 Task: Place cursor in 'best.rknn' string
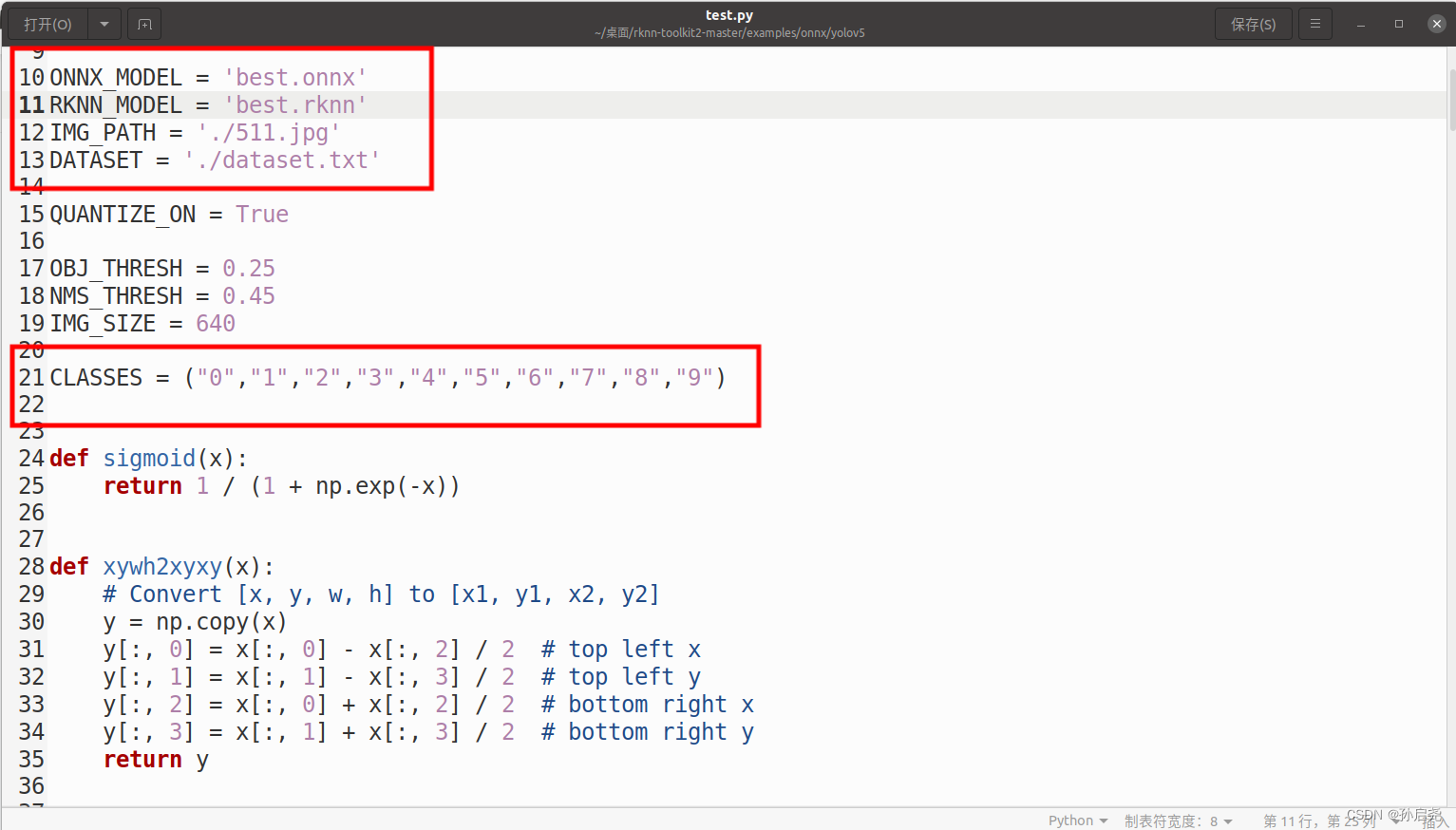tap(295, 104)
